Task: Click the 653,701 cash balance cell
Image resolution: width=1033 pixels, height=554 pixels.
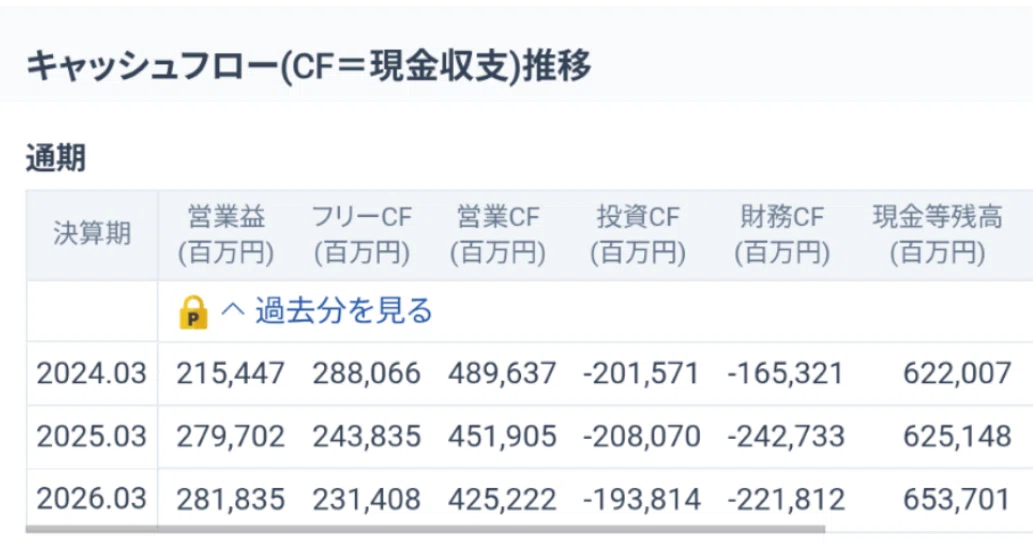Action: [957, 499]
